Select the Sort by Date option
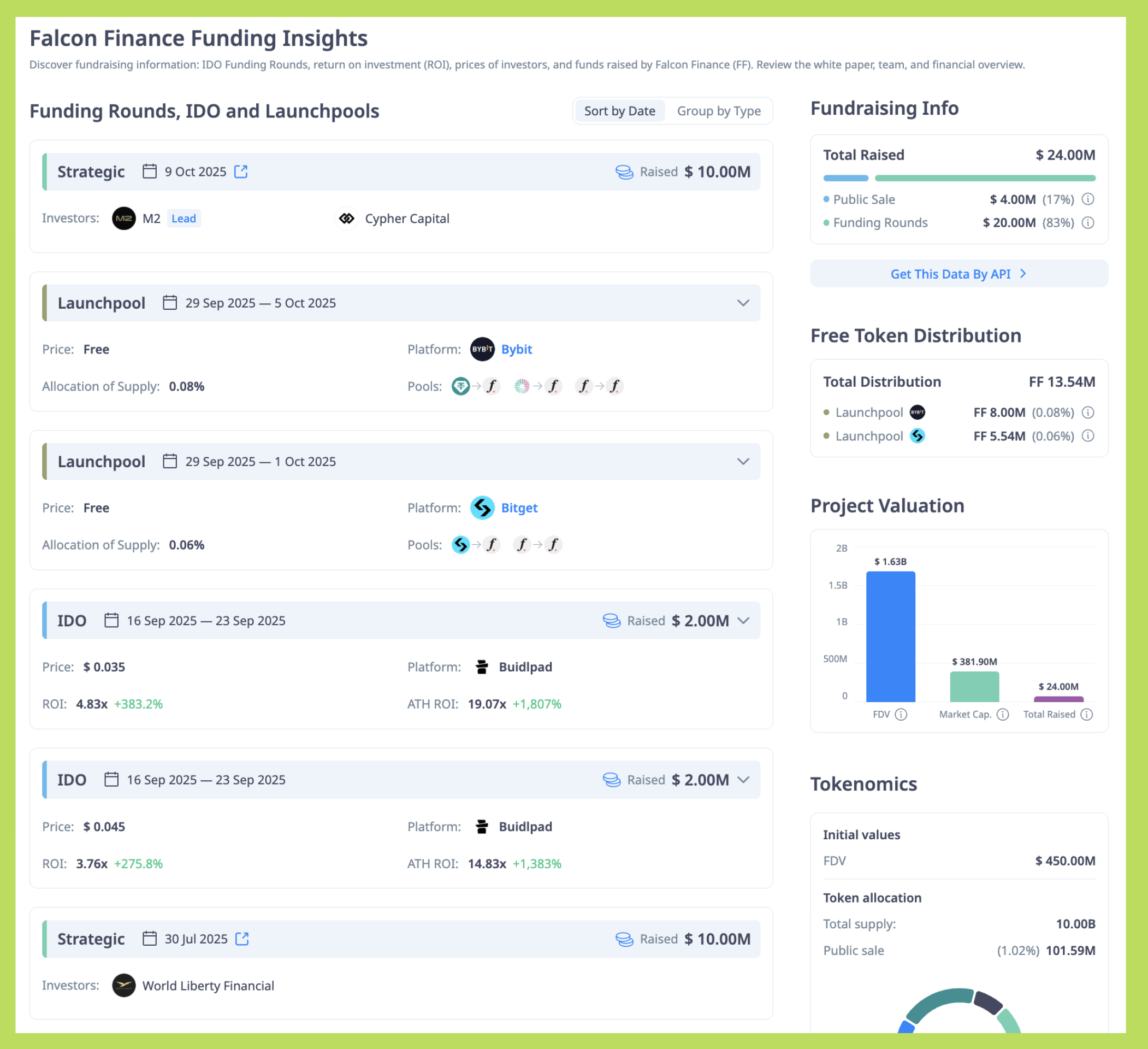This screenshot has height=1049, width=1148. pyautogui.click(x=619, y=110)
